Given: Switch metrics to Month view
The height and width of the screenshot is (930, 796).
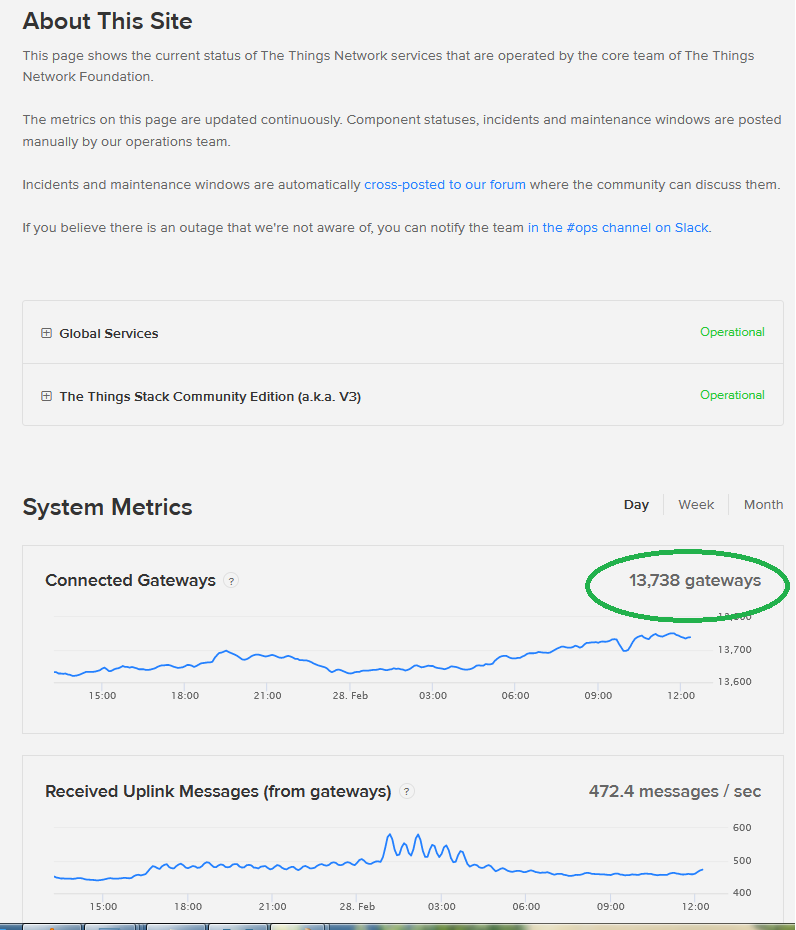Looking at the screenshot, I should 763,505.
